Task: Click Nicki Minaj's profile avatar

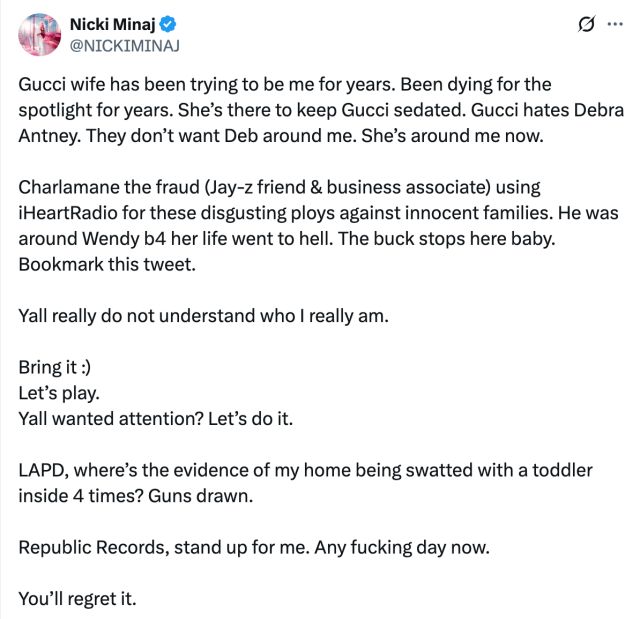Action: (38, 34)
